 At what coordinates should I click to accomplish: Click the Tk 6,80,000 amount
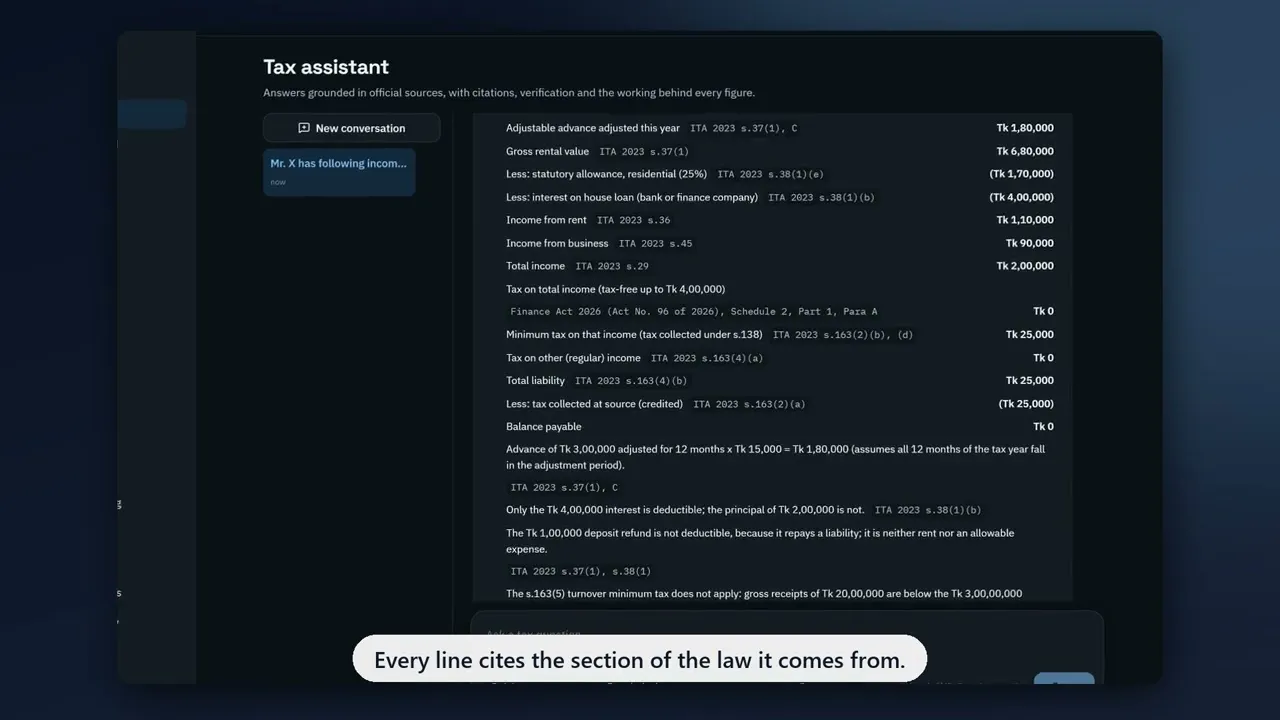tap(1025, 151)
